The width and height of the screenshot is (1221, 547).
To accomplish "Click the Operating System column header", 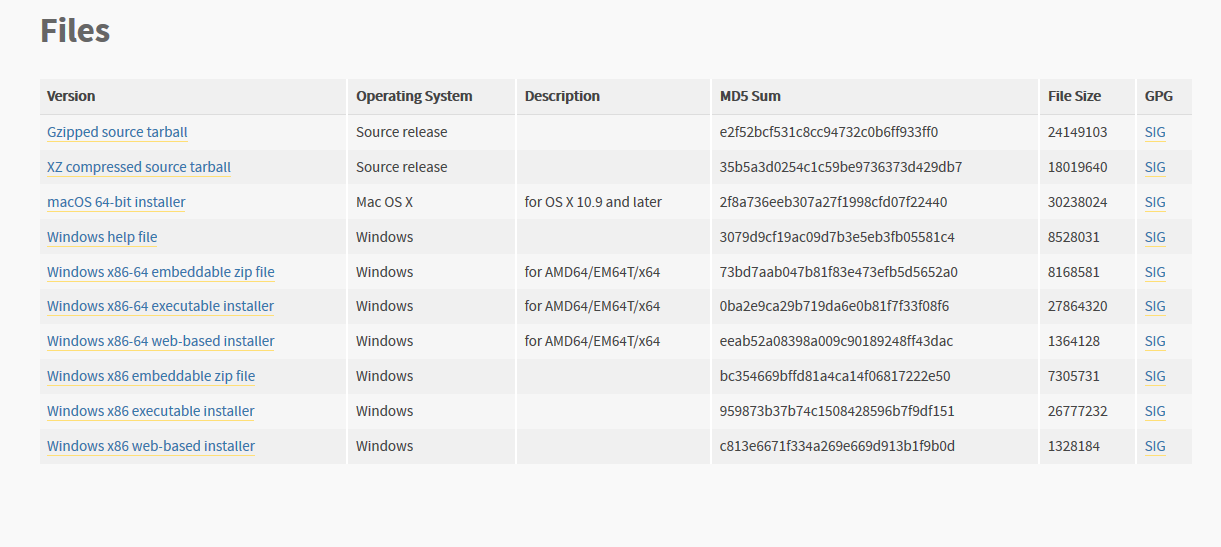I will pyautogui.click(x=414, y=96).
